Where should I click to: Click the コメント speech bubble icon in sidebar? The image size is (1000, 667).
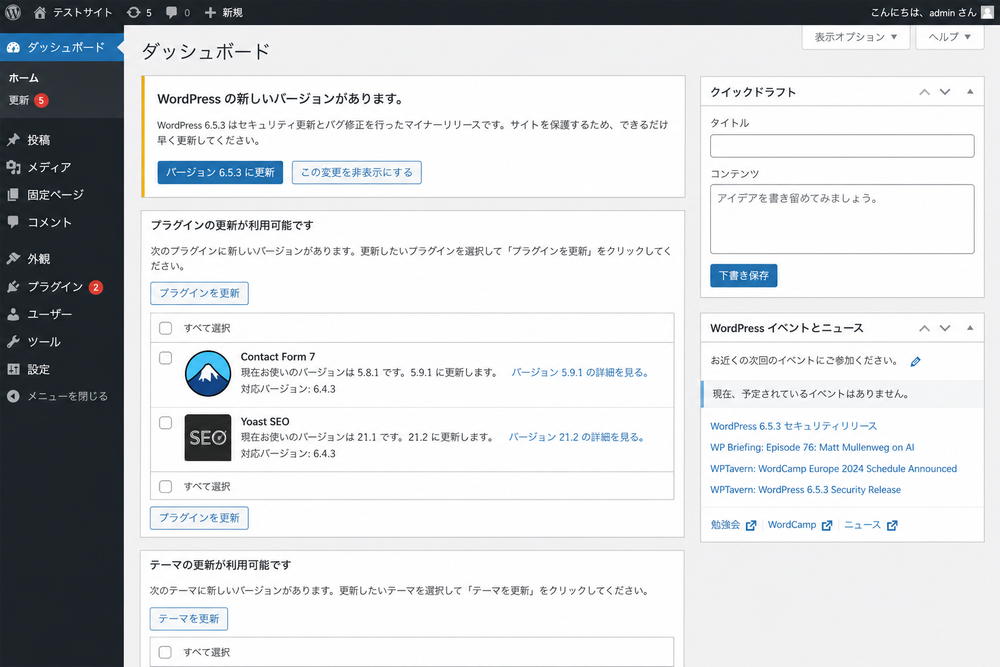(13, 222)
